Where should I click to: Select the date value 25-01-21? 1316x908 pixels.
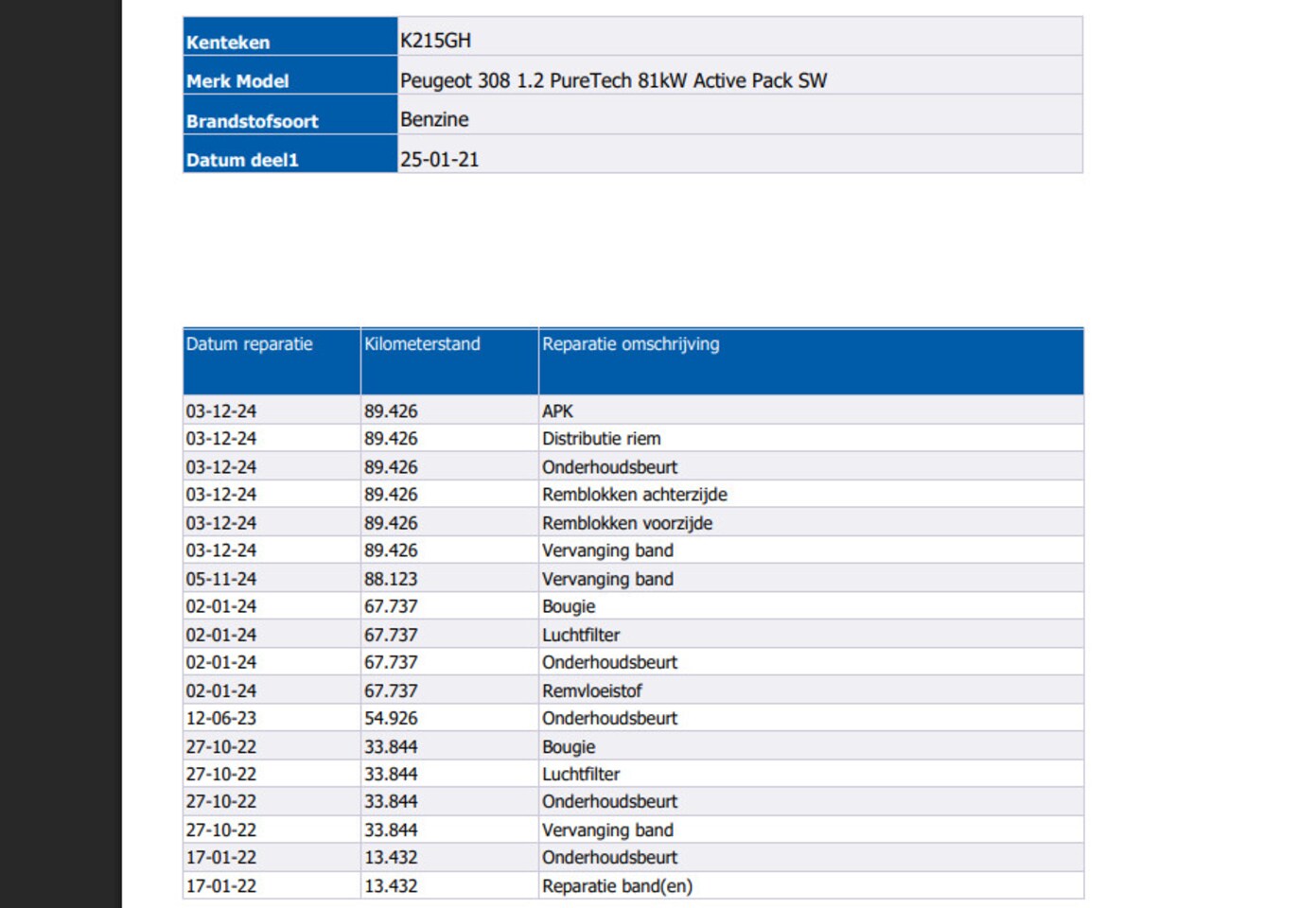[439, 159]
